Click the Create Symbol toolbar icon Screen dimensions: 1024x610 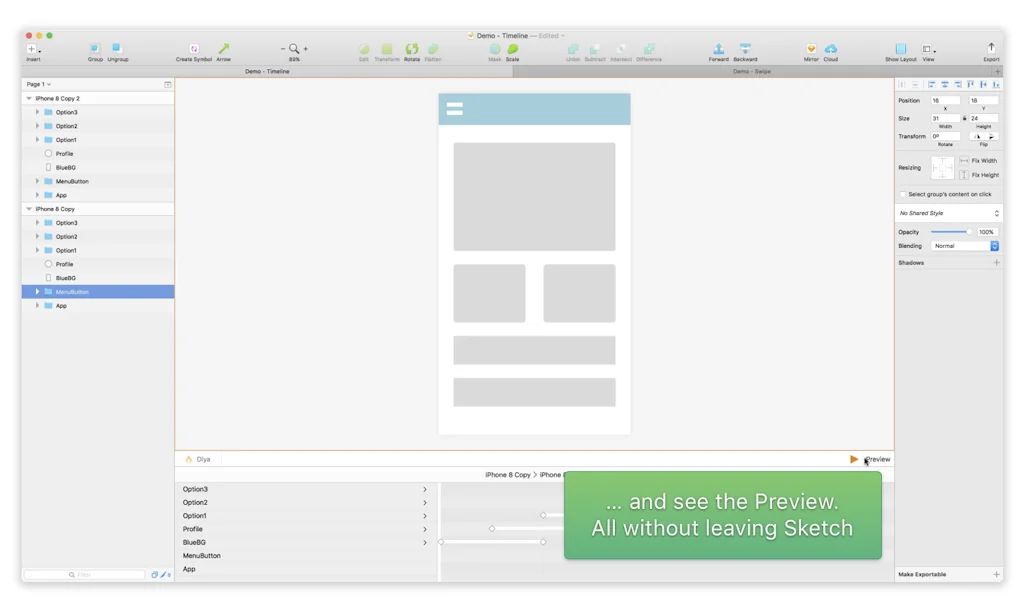(x=194, y=49)
